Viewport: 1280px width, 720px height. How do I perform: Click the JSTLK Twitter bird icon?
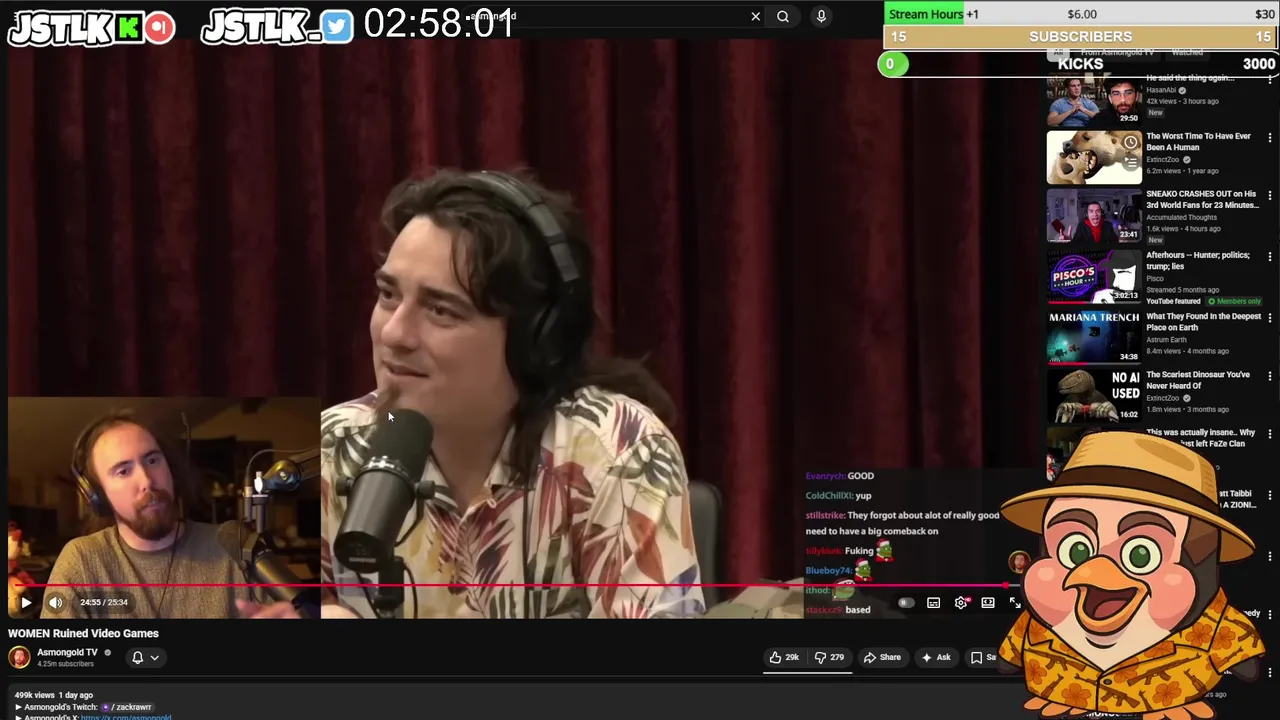point(337,27)
